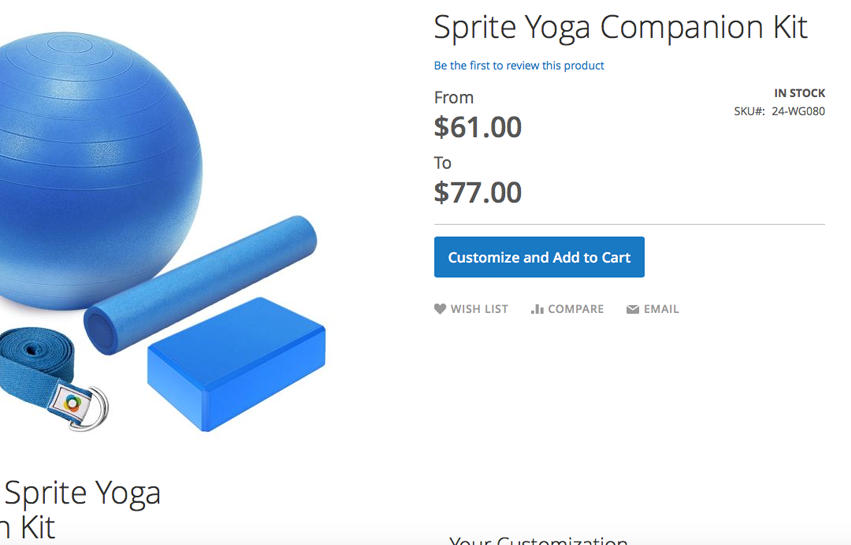Select the EMAIL text link

[661, 309]
